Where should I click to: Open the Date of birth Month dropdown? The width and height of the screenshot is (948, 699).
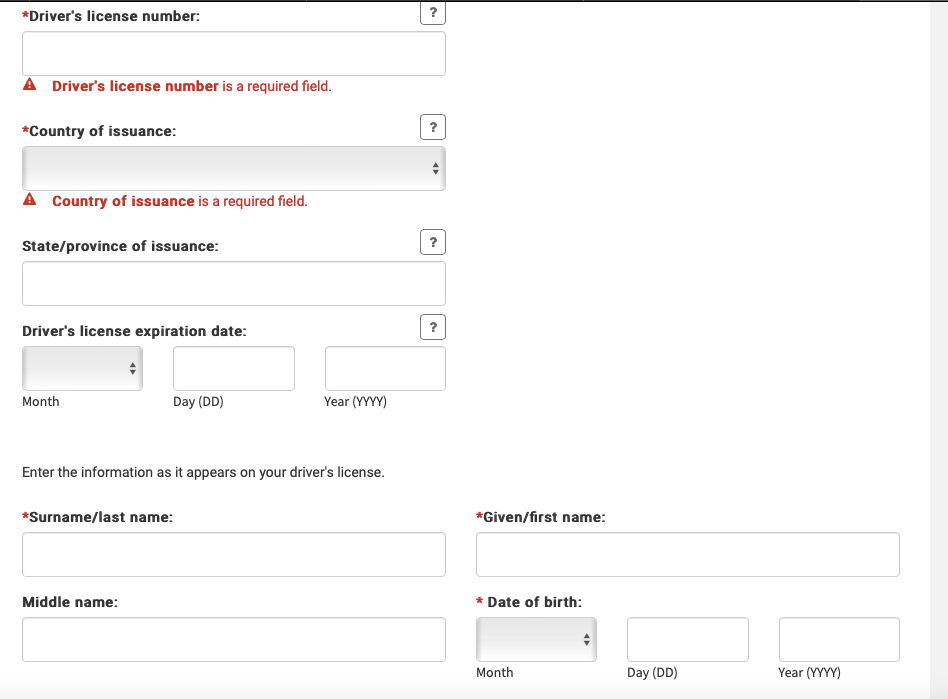536,639
